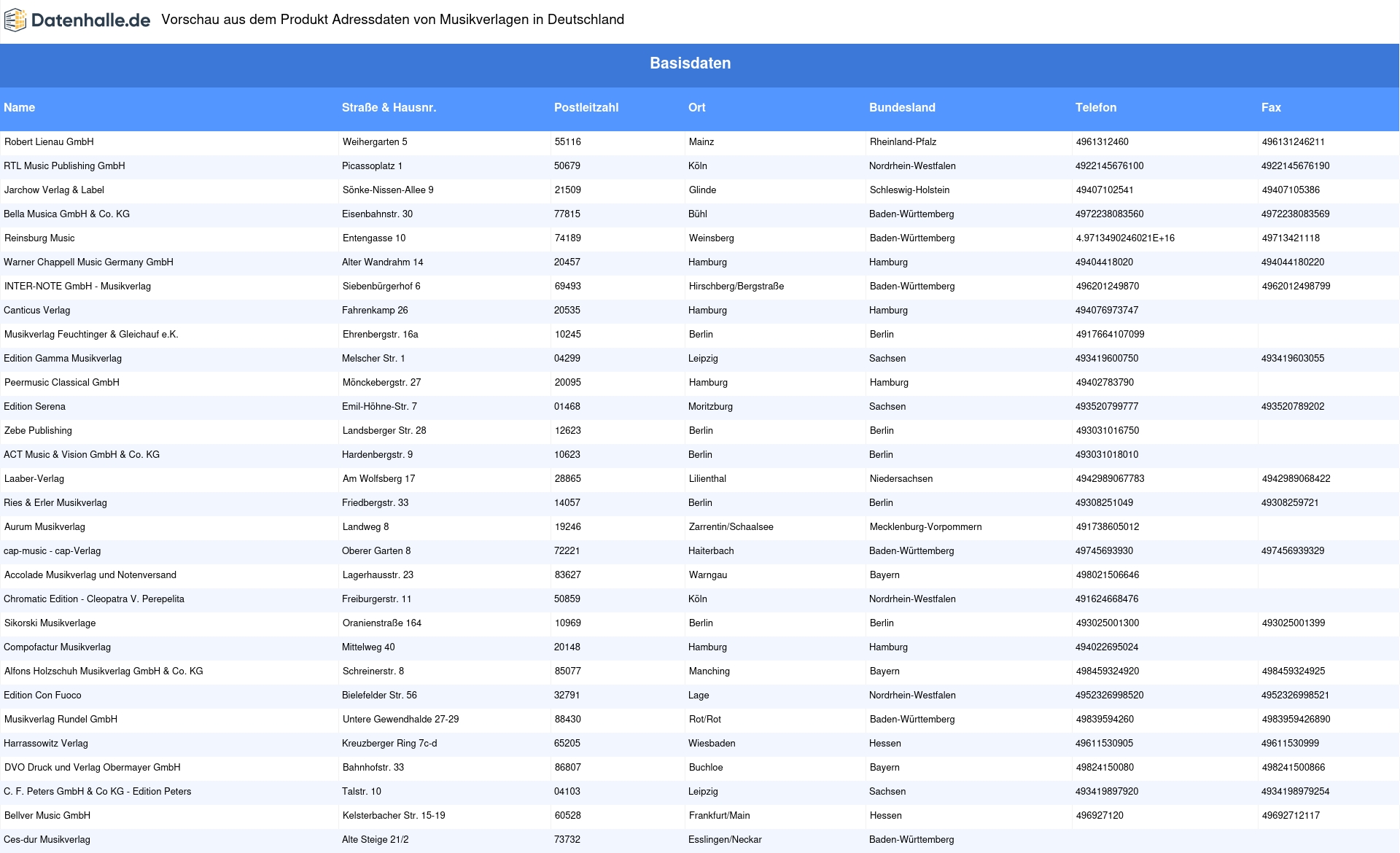
Task: Click Musikverlag Rundel GmbH
Action: pos(61,720)
